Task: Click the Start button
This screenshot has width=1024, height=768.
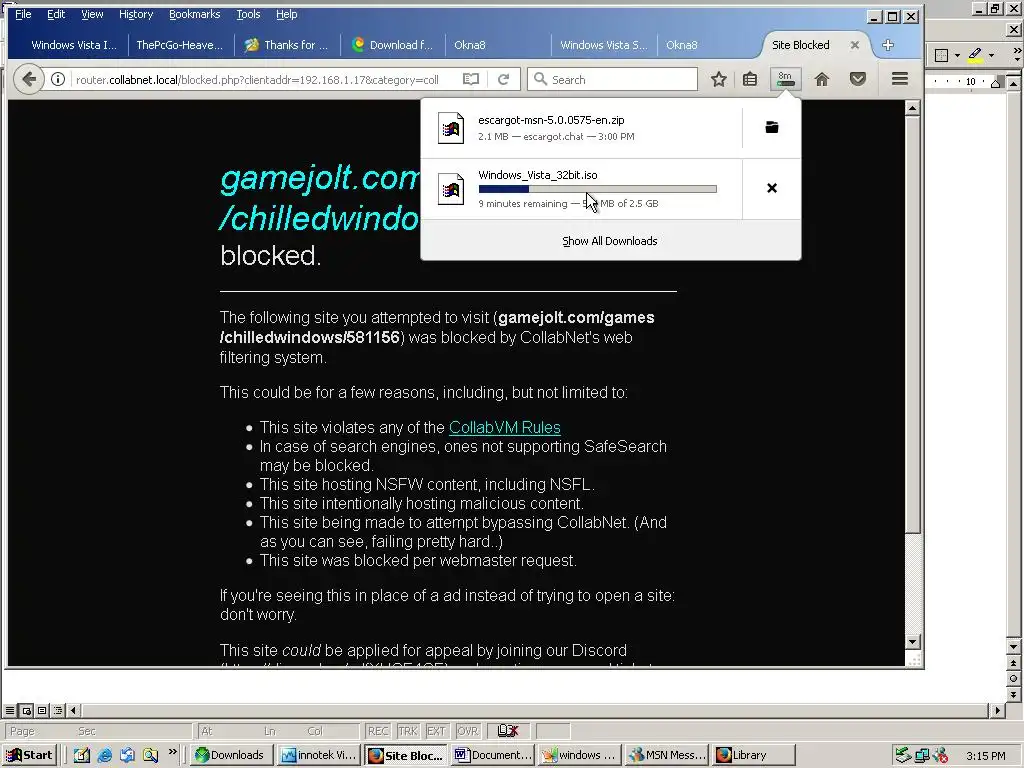Action: [30, 754]
